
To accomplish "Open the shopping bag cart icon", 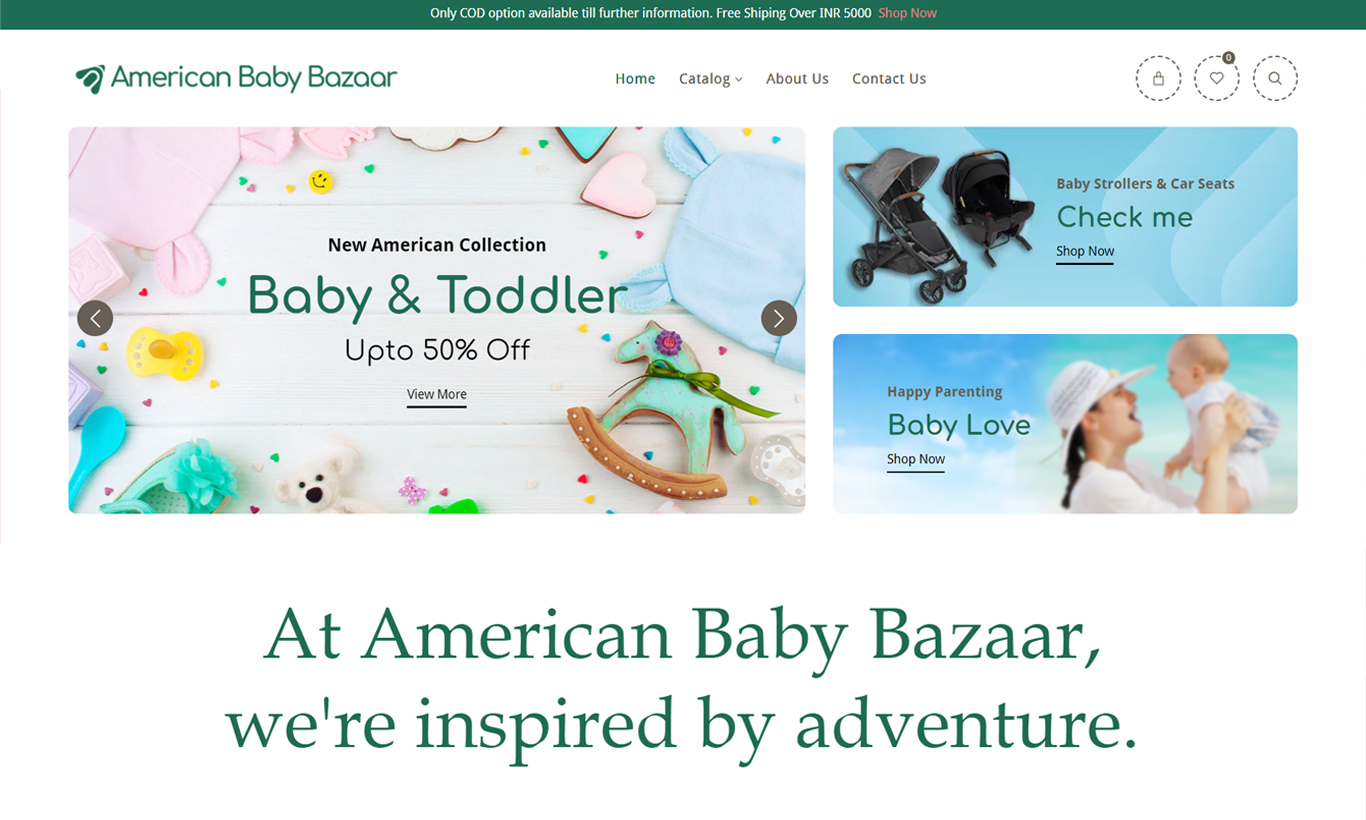I will coord(1158,78).
